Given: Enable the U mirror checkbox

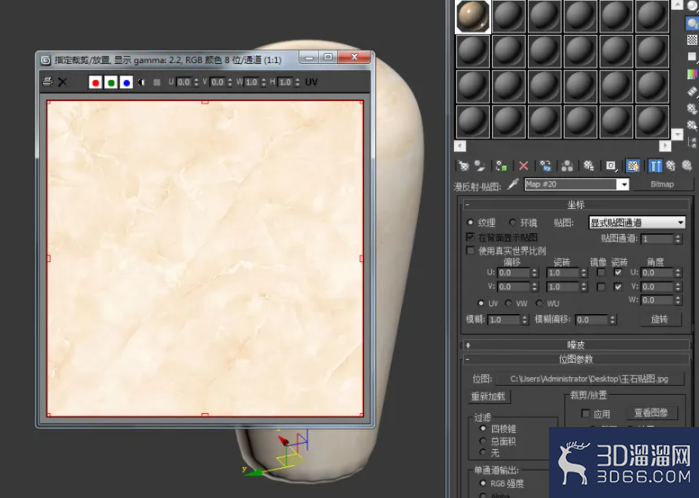Looking at the screenshot, I should [x=601, y=272].
